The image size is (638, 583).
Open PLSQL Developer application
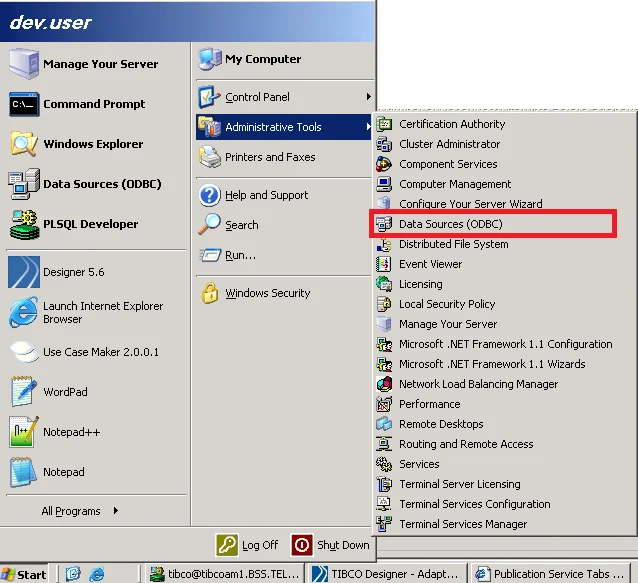(90, 224)
